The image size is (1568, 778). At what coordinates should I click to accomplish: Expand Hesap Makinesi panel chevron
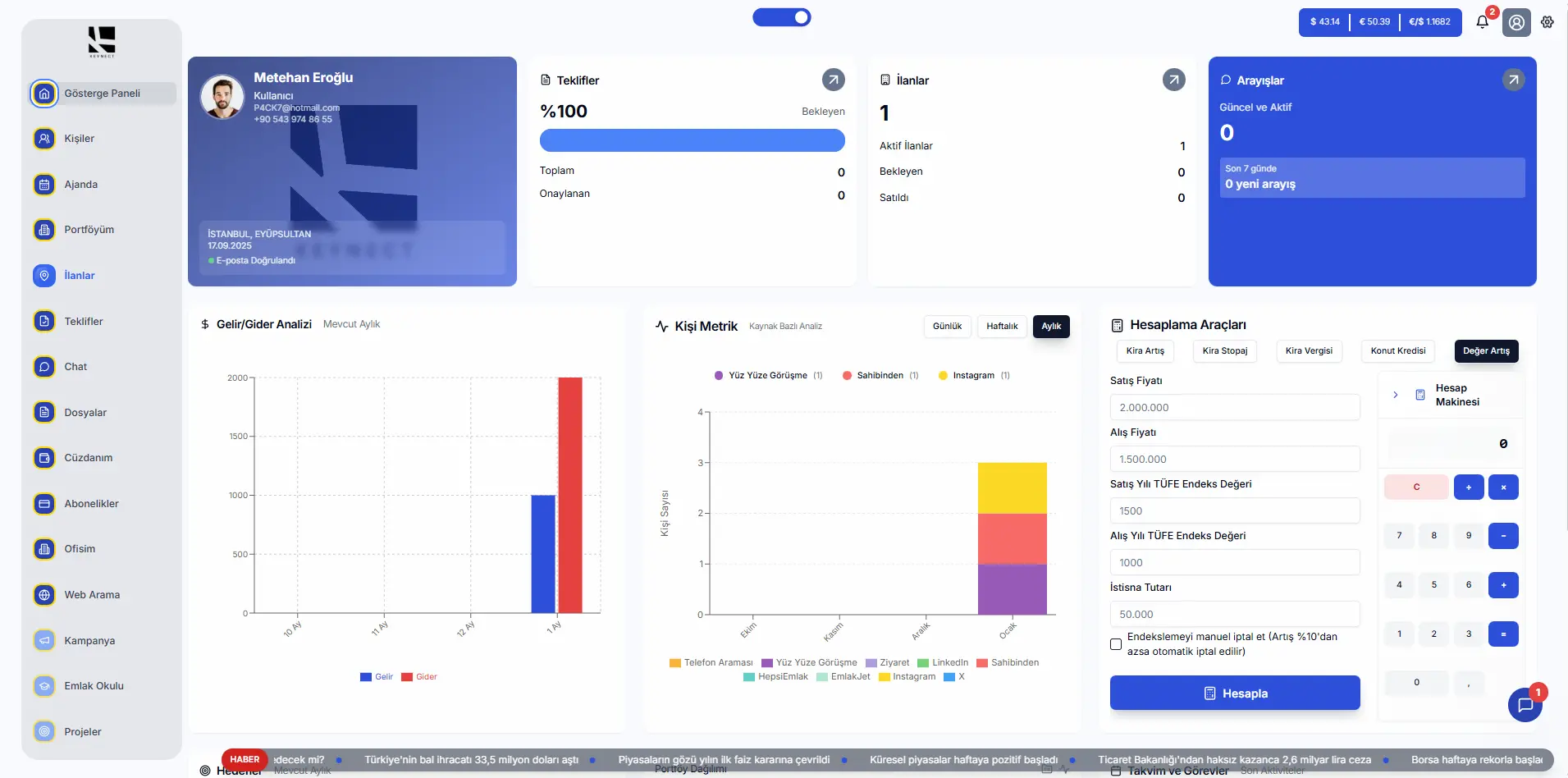pos(1395,395)
